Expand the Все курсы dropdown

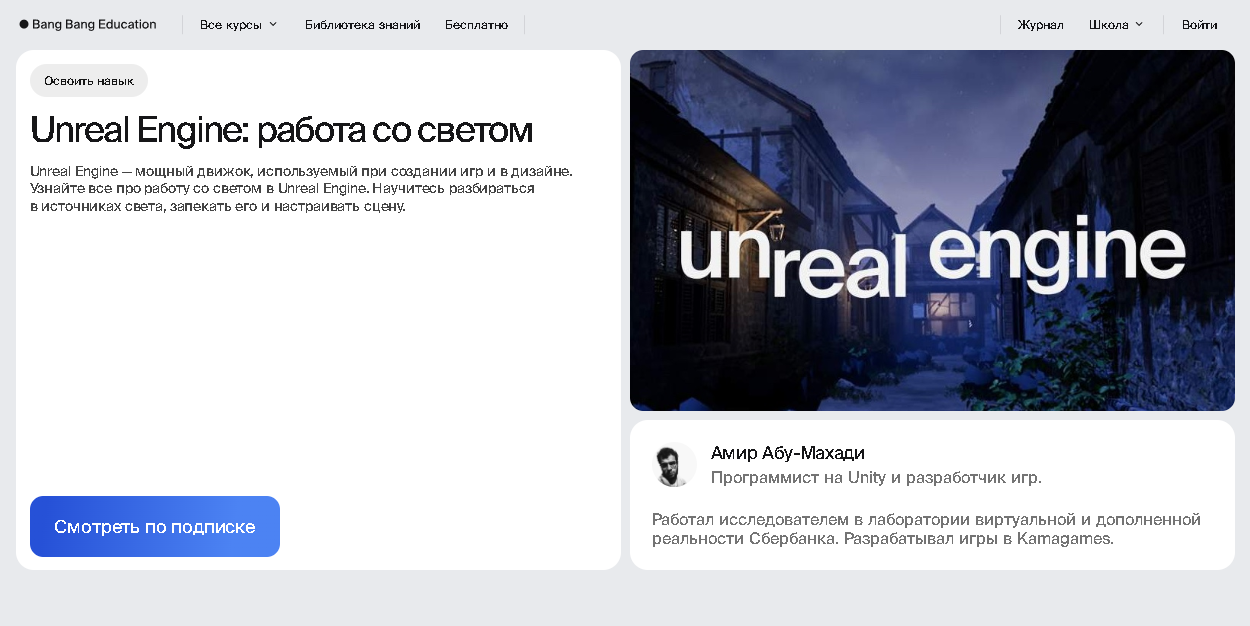coord(239,25)
